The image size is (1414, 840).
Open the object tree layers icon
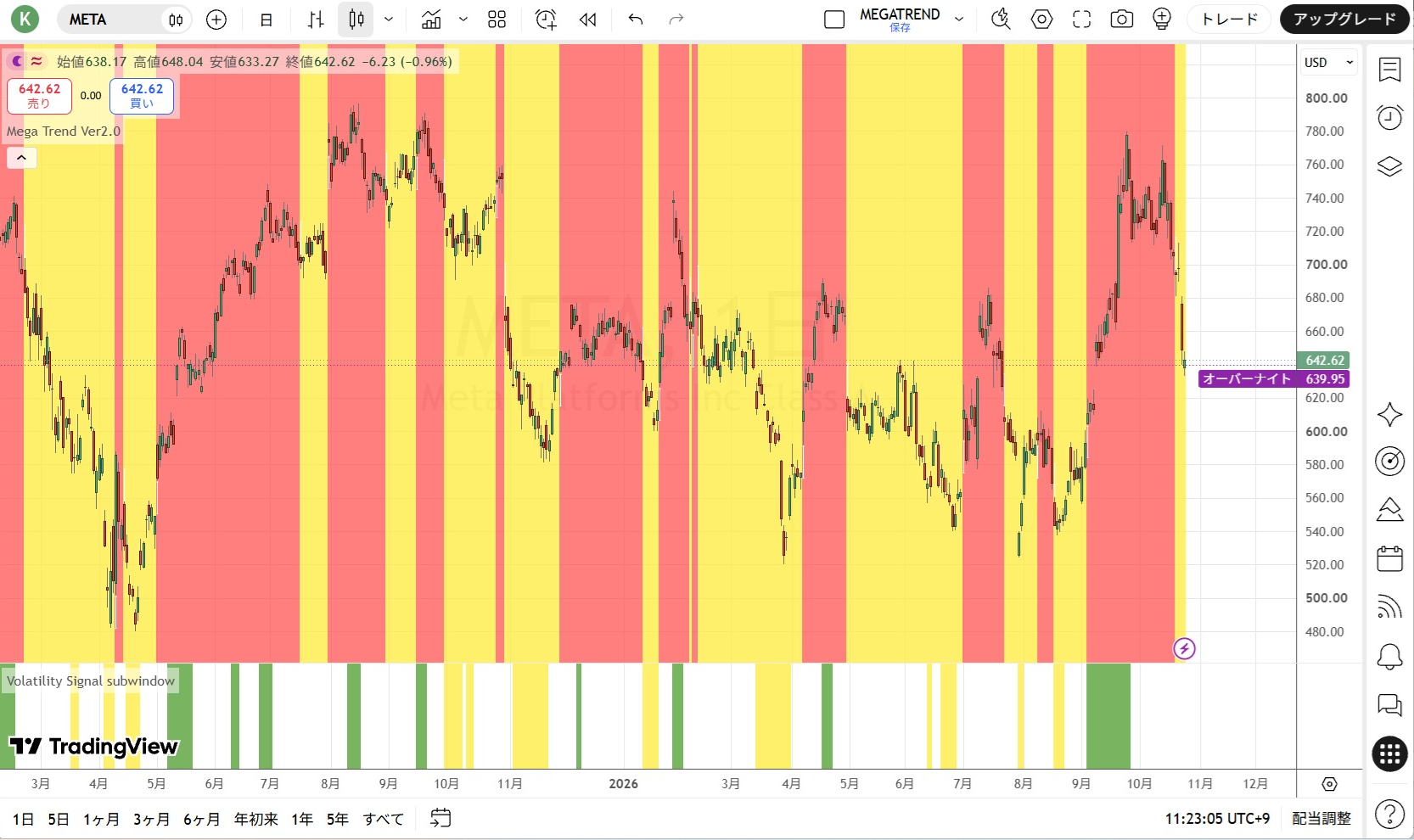[1389, 166]
